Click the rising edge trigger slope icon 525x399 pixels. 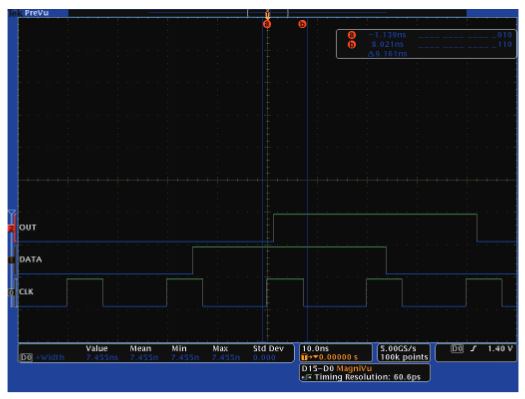[x=473, y=349]
